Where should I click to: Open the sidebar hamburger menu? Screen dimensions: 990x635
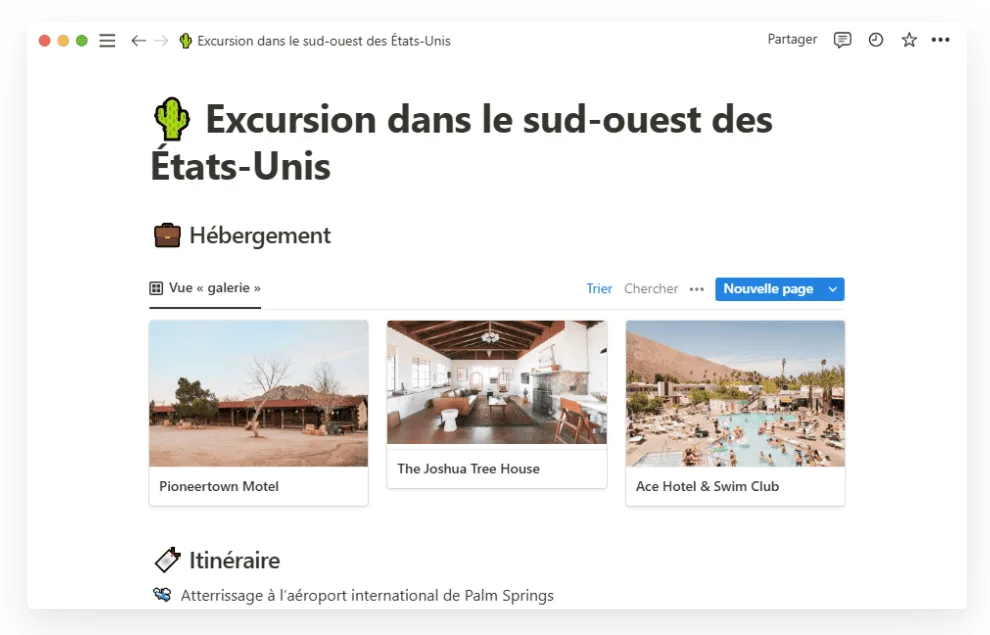pyautogui.click(x=107, y=41)
